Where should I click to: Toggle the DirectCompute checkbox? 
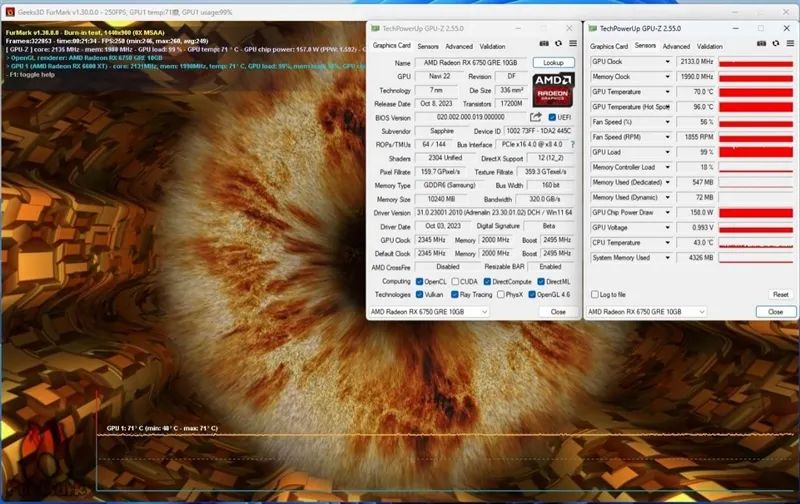[487, 282]
